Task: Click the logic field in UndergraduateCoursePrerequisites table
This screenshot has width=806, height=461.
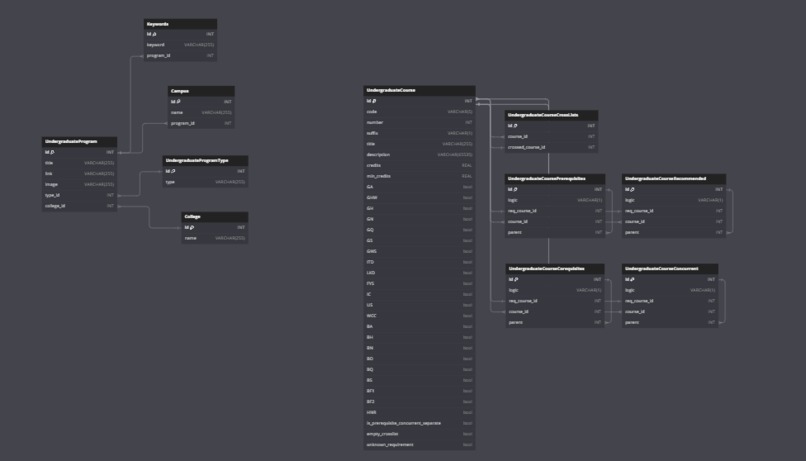Action: pos(555,200)
